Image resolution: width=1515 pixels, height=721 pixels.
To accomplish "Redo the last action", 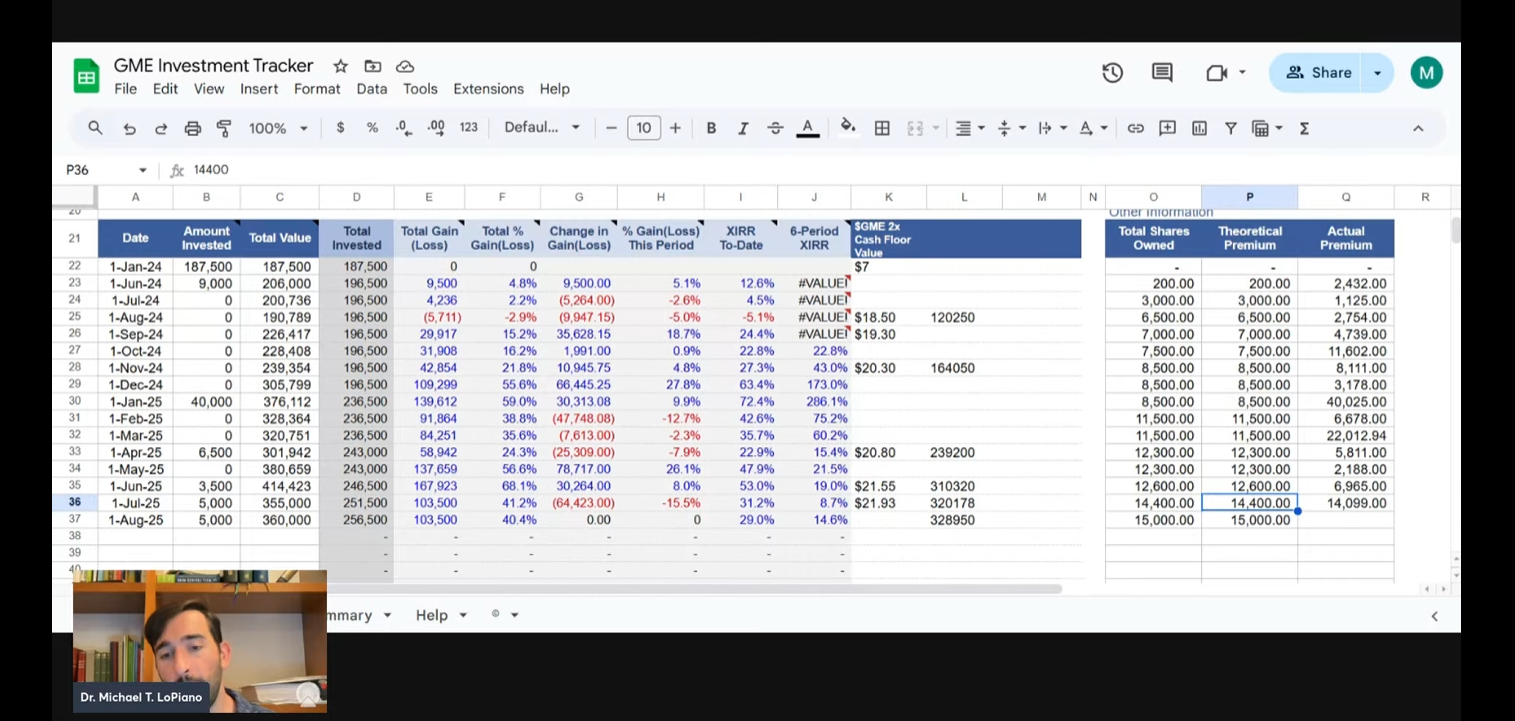I will [161, 128].
